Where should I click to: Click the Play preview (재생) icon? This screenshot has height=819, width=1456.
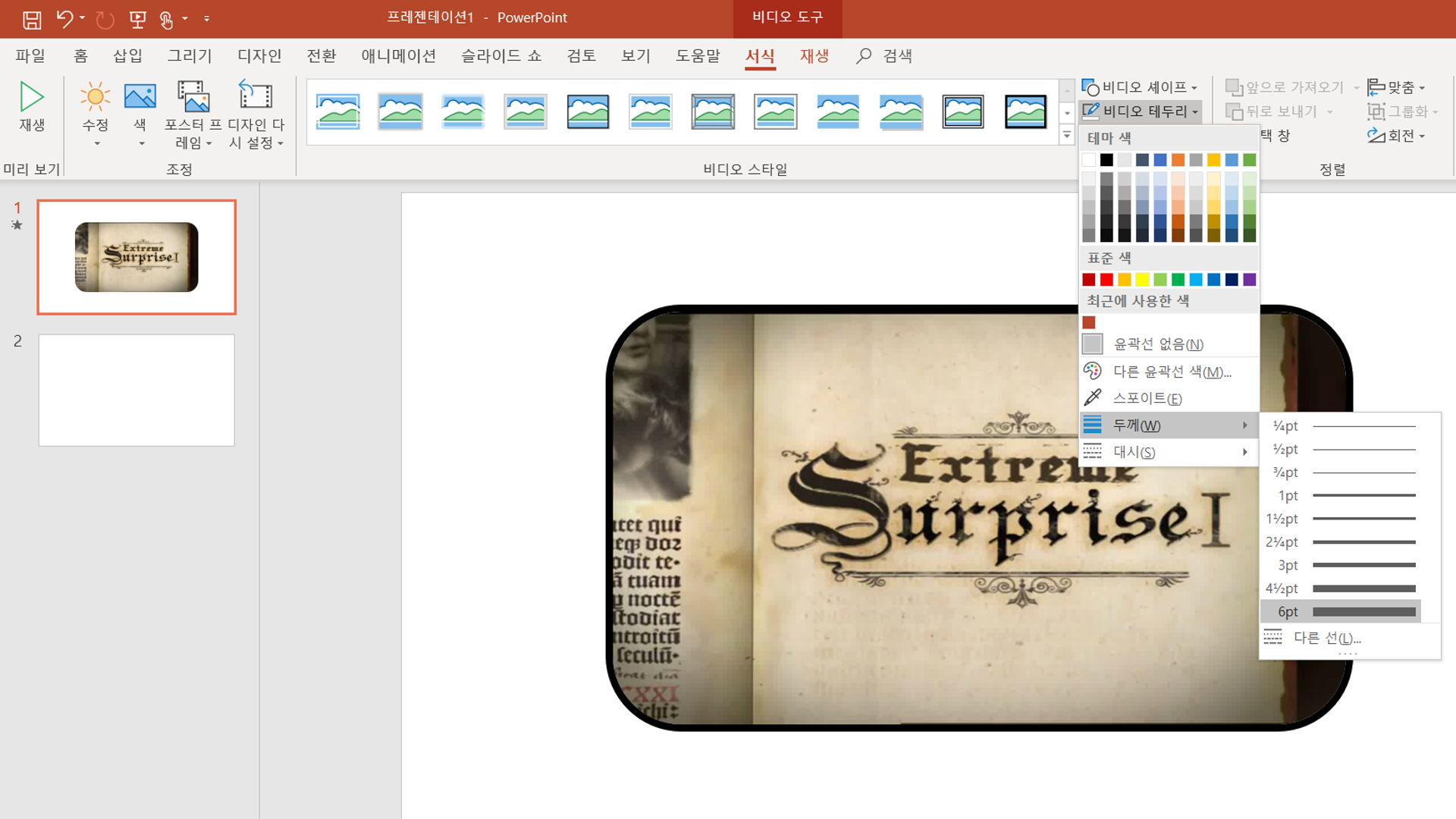[31, 98]
